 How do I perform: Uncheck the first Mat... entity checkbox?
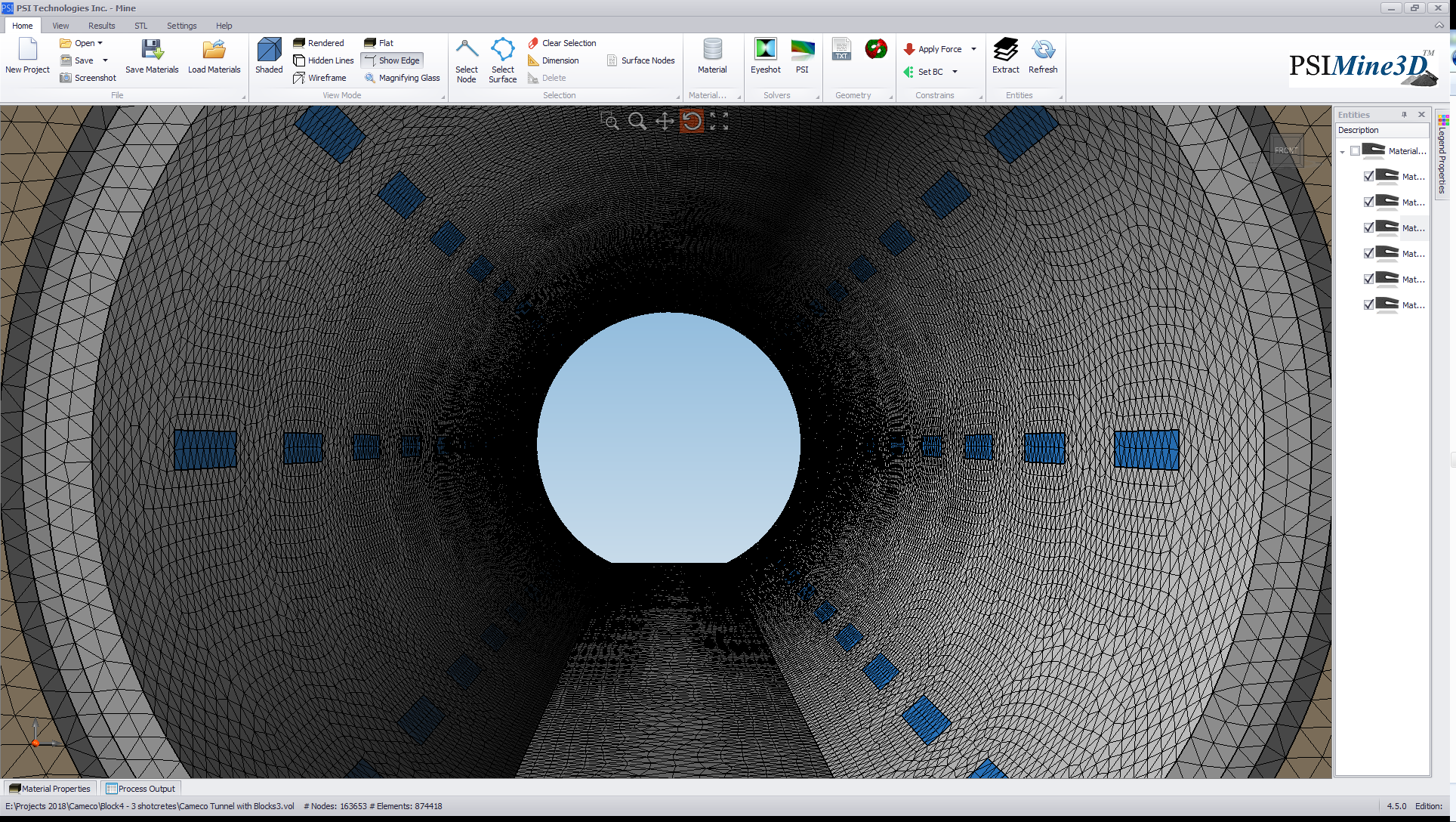pos(1369,177)
